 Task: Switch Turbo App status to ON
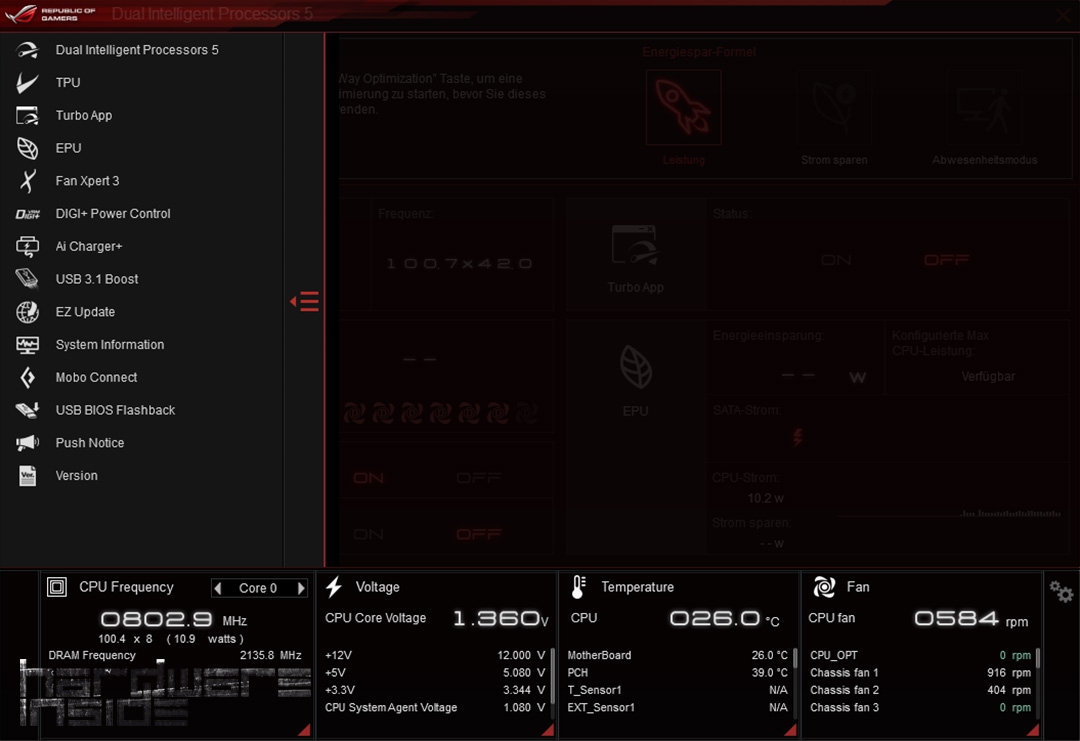pos(836,260)
